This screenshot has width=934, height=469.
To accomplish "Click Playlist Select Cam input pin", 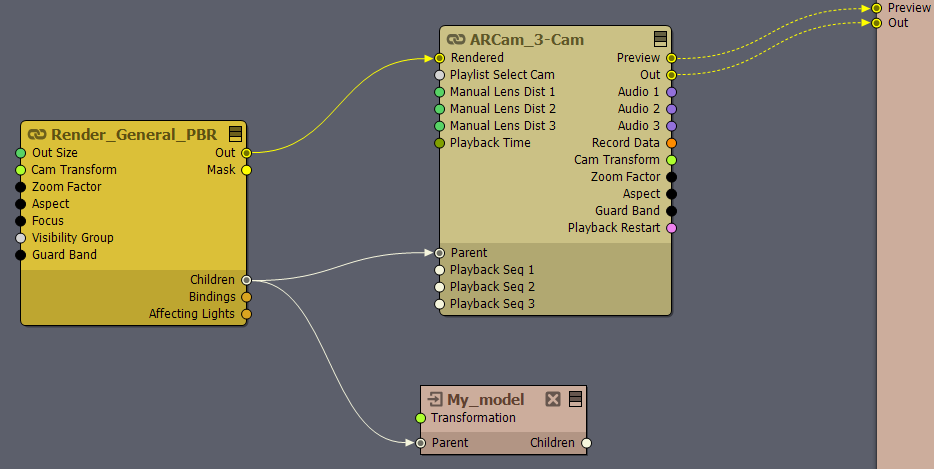I will click(440, 75).
